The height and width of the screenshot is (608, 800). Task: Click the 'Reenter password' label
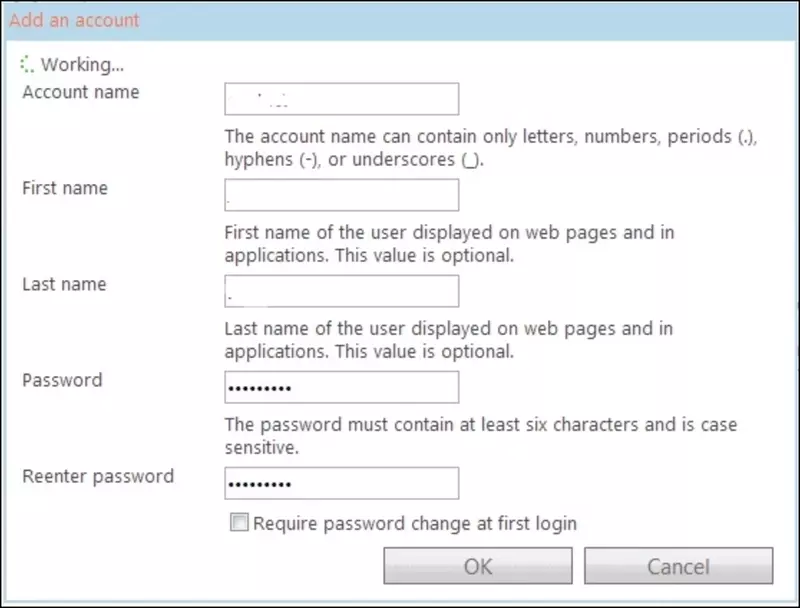tap(98, 476)
